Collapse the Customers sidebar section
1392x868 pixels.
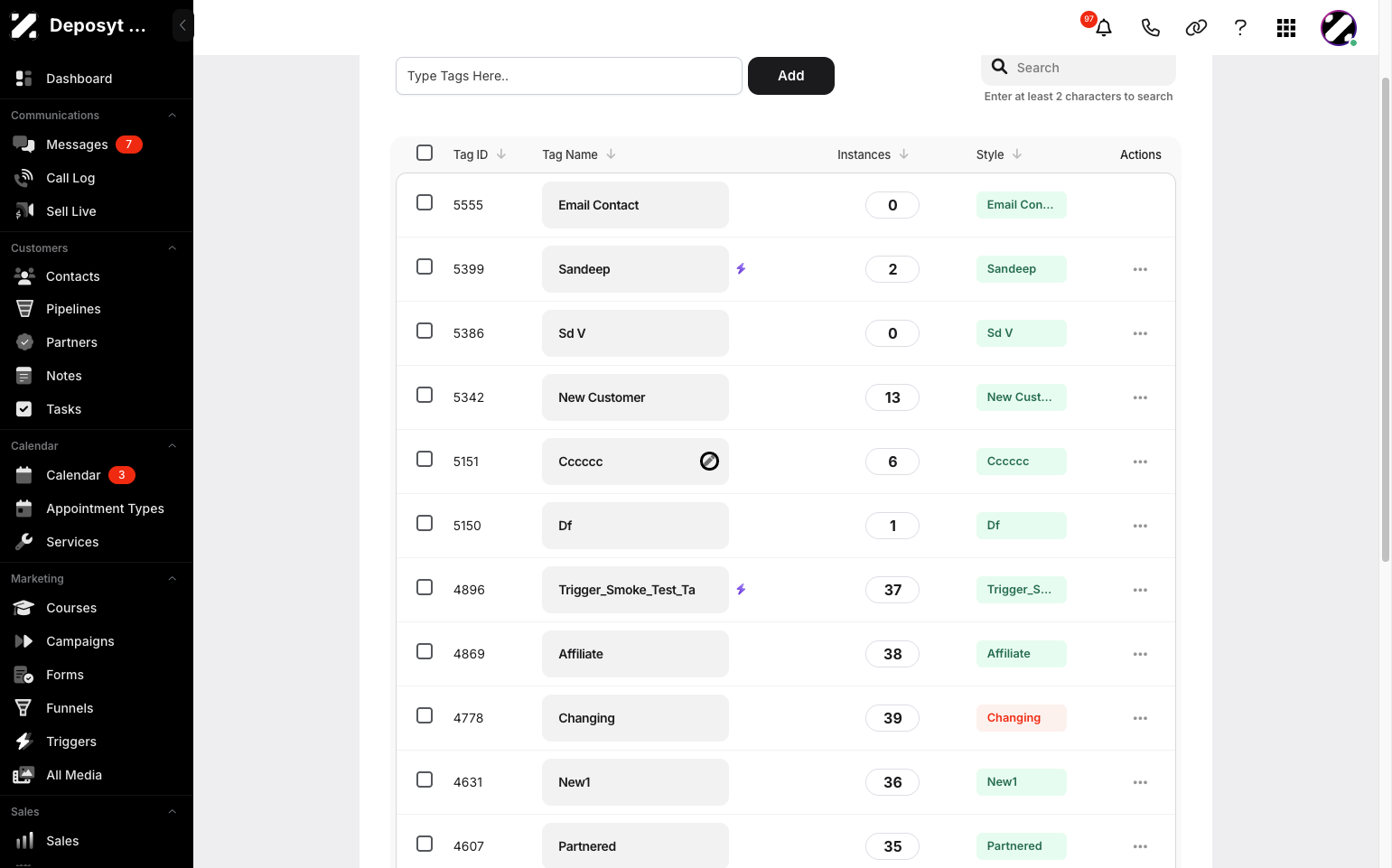point(172,248)
